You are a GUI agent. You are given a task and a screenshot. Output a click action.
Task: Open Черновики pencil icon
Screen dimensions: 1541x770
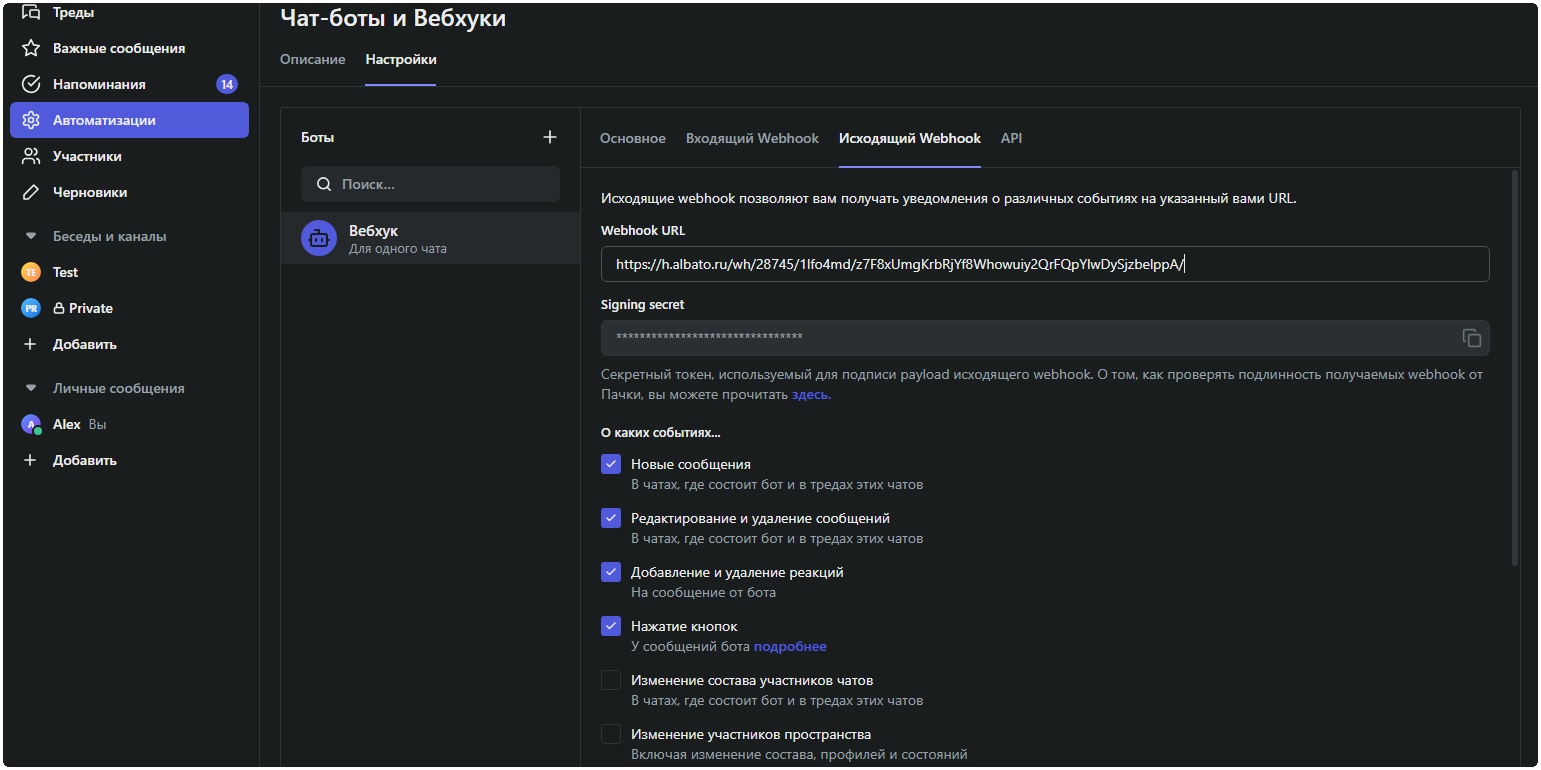click(x=31, y=192)
